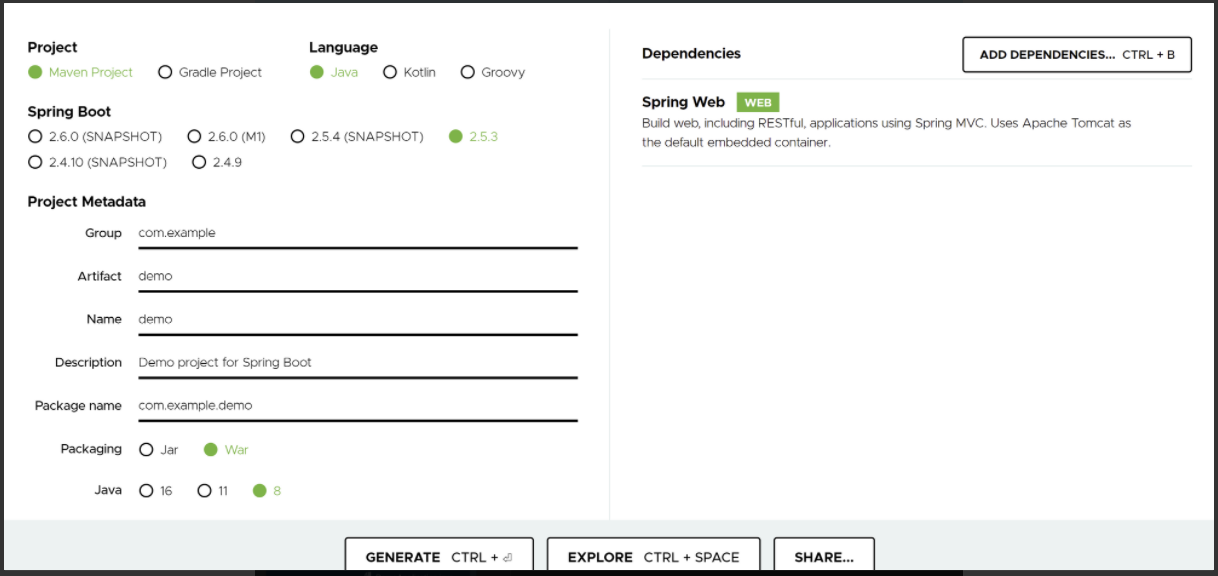This screenshot has height=576, width=1218.
Task: Open the Share dialog
Action: 824,557
